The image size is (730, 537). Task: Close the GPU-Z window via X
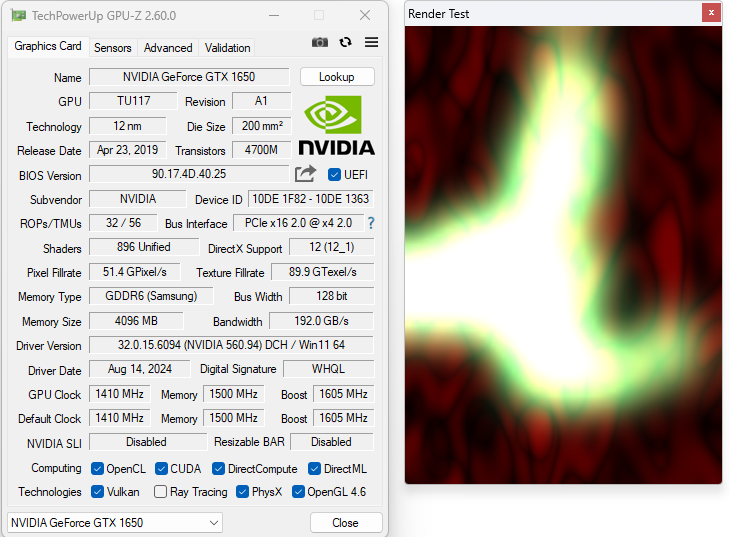tap(365, 15)
